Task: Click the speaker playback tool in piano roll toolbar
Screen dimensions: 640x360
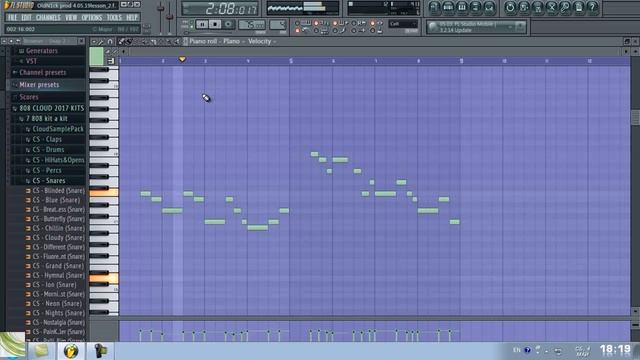Action: pyautogui.click(x=176, y=41)
